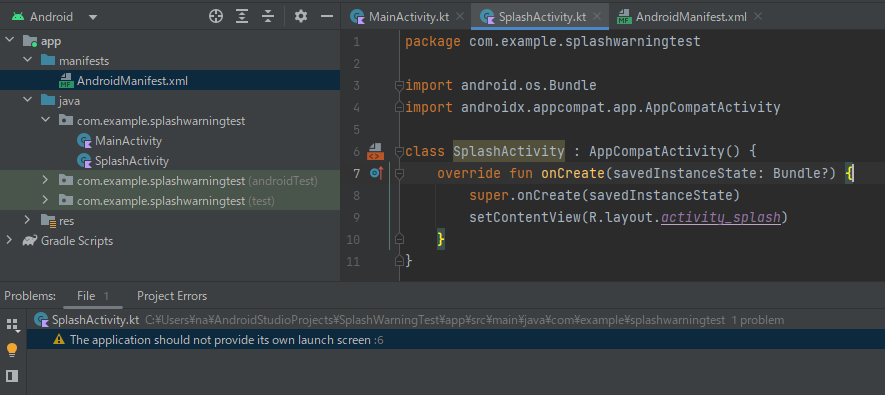885x395 pixels.
Task: Click the activity_splash layout reference
Action: point(721,217)
